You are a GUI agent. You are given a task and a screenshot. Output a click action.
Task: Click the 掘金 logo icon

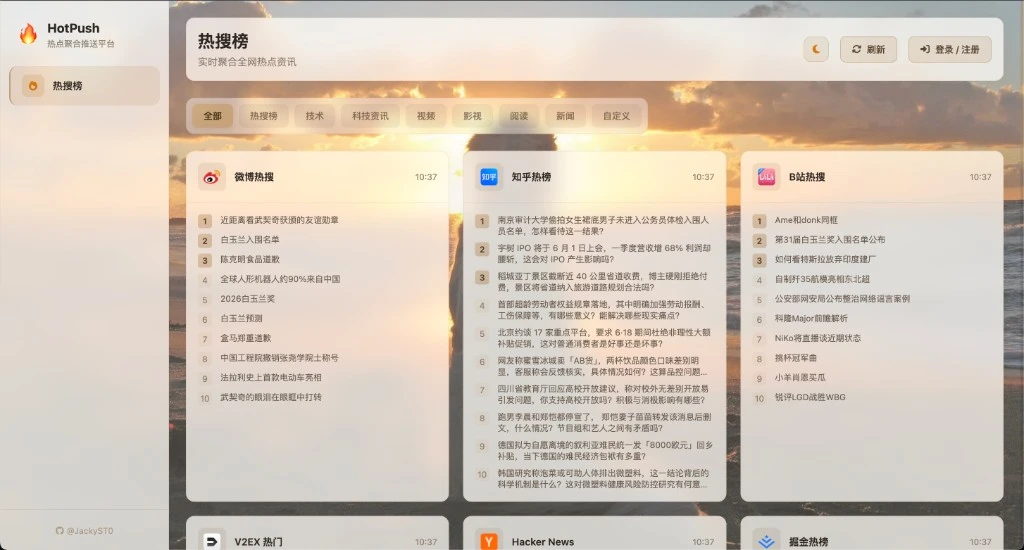click(766, 541)
